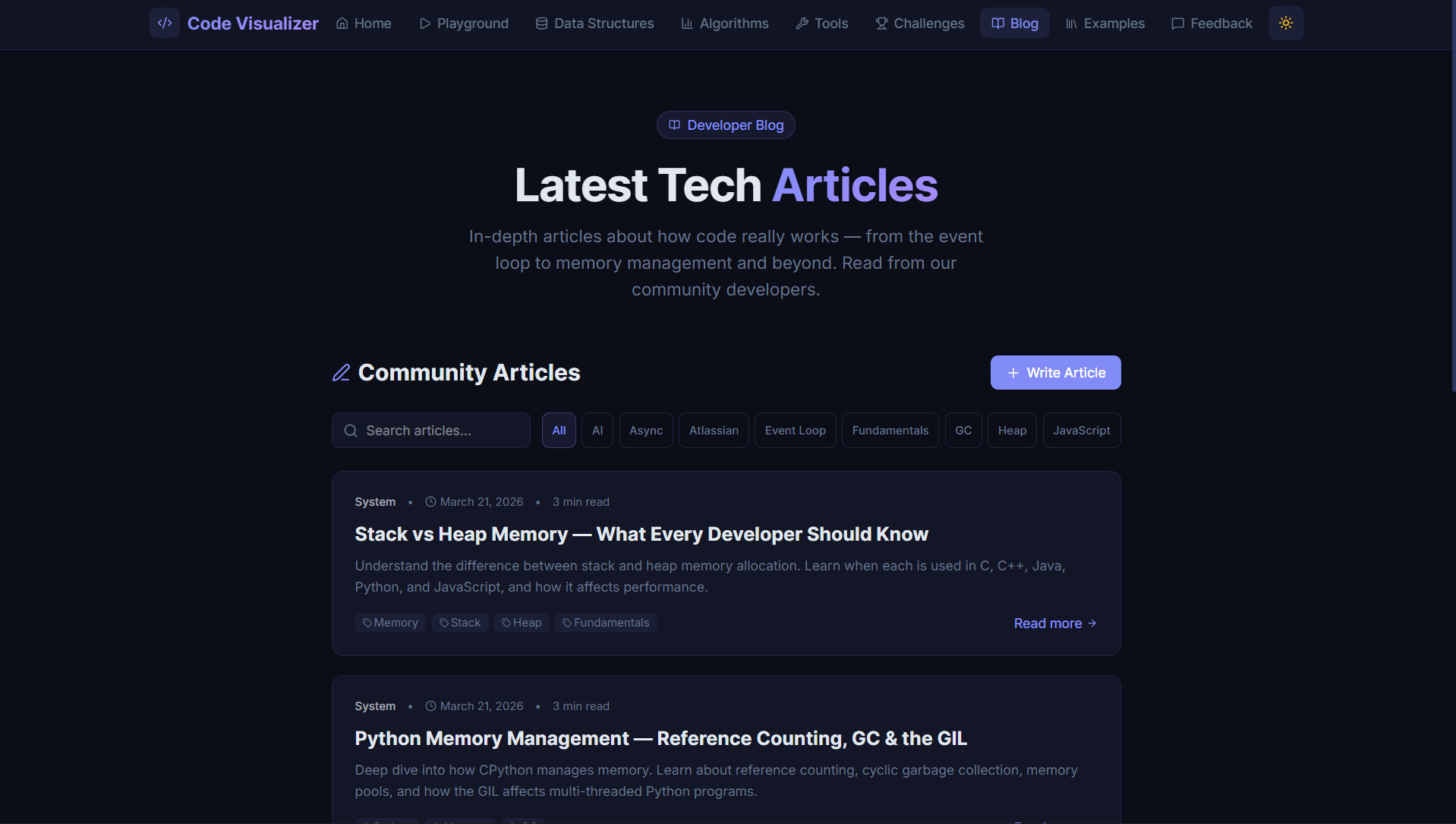The image size is (1456, 824).
Task: Click the Write Article button
Action: coord(1055,373)
